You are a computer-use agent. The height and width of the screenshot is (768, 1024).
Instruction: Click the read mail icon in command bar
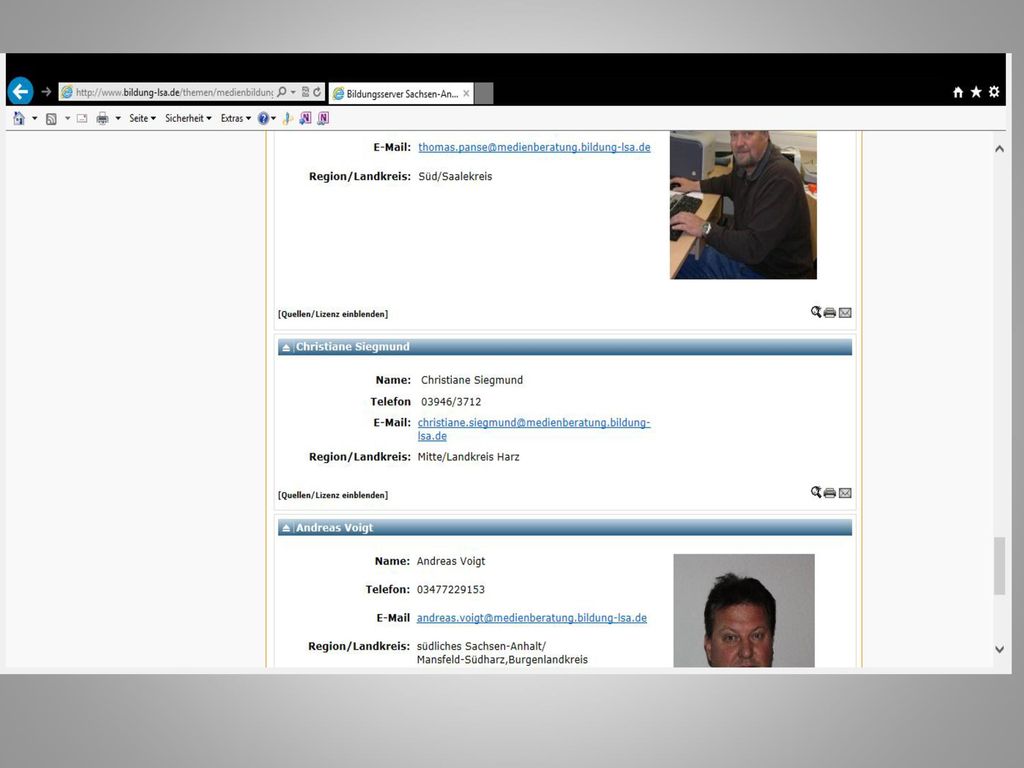click(82, 119)
